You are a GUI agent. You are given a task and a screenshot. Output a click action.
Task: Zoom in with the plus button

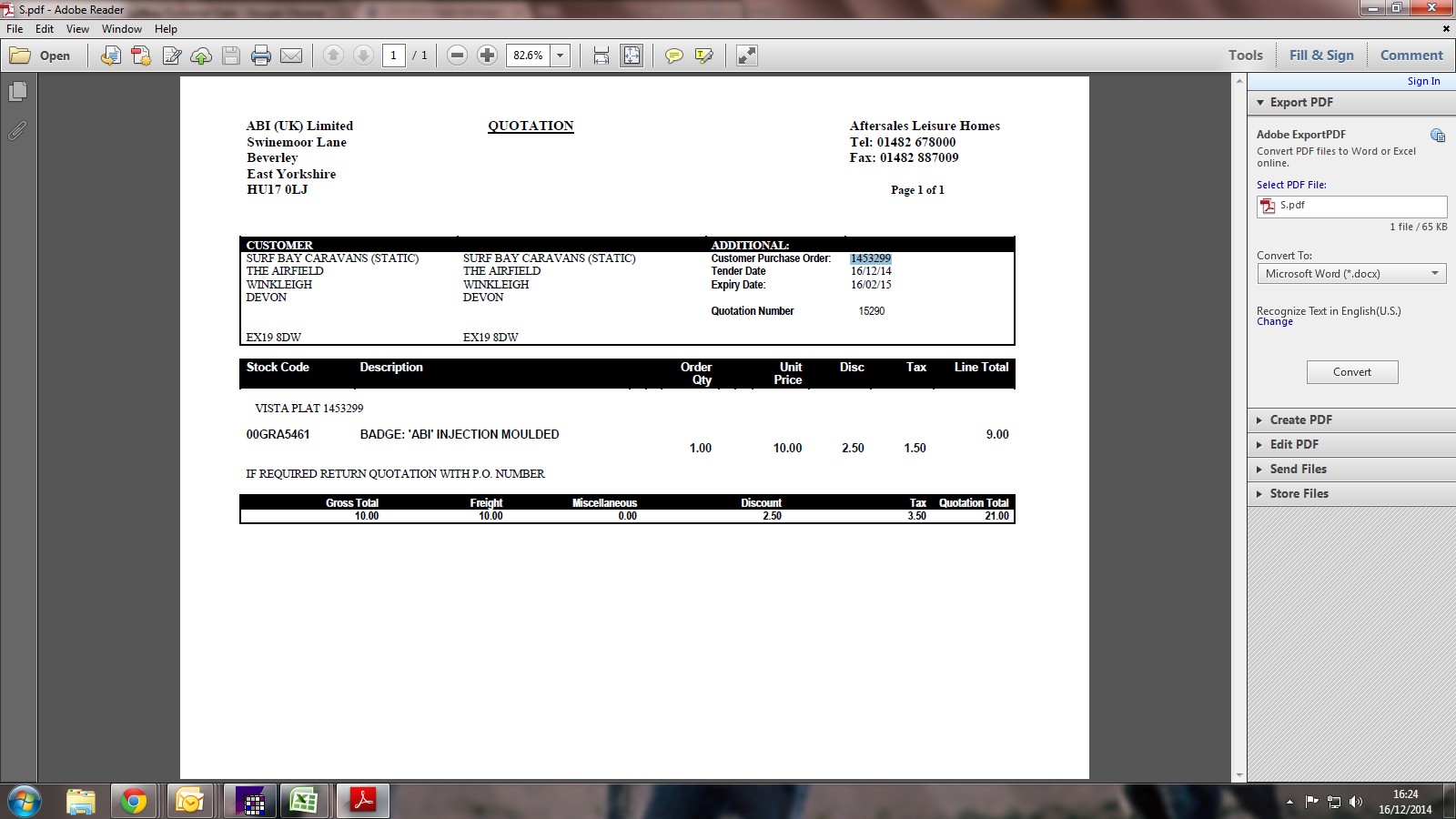tap(488, 56)
